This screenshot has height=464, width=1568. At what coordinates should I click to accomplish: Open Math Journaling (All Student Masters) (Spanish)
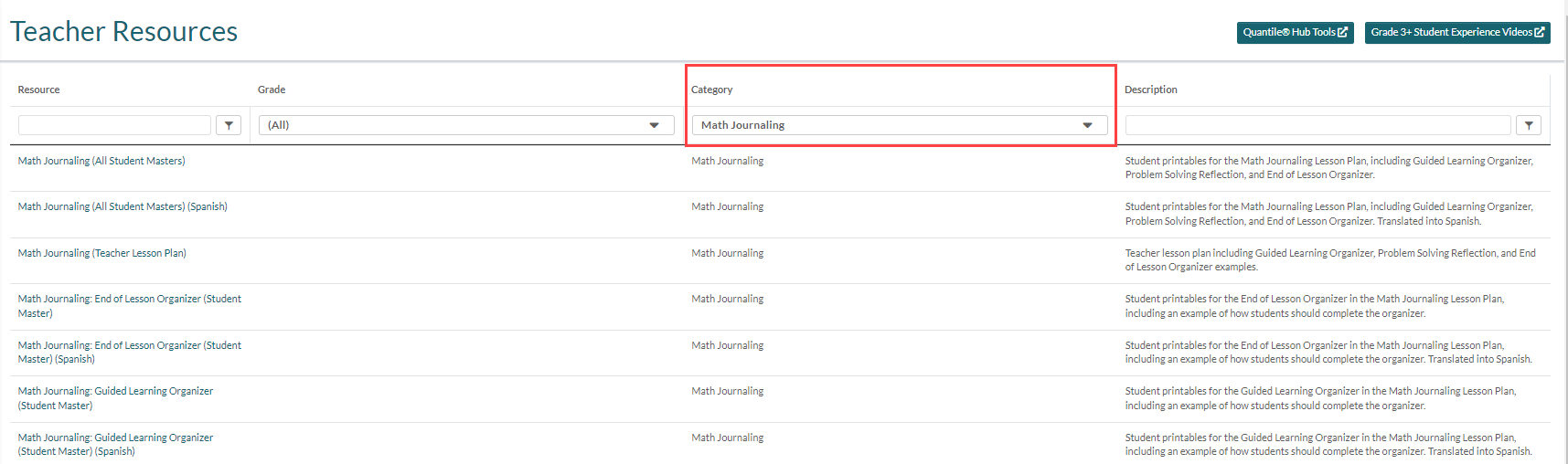123,206
